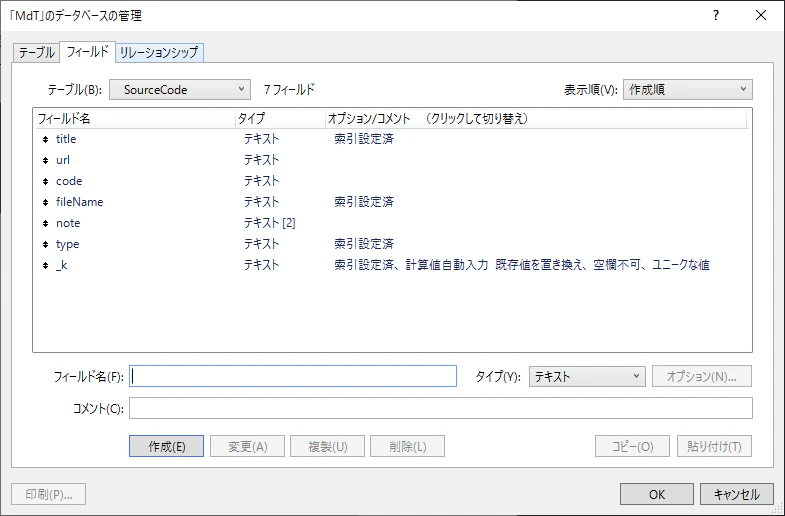Viewport: 785px width, 516px height.
Task: Click the 貼り付け(T) button
Action: (x=714, y=446)
